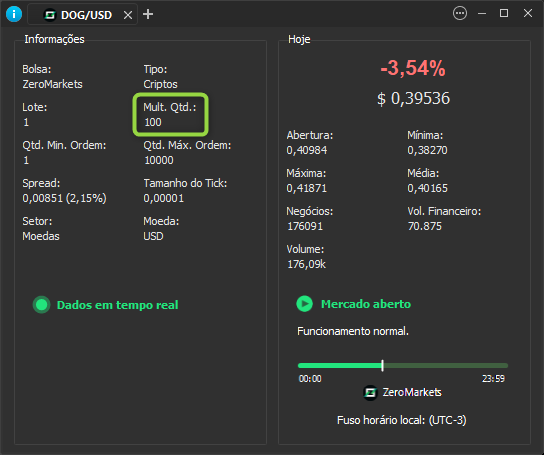Click the highlighted Mult. Qtd. value
Image resolution: width=544 pixels, height=455 pixels.
153,122
